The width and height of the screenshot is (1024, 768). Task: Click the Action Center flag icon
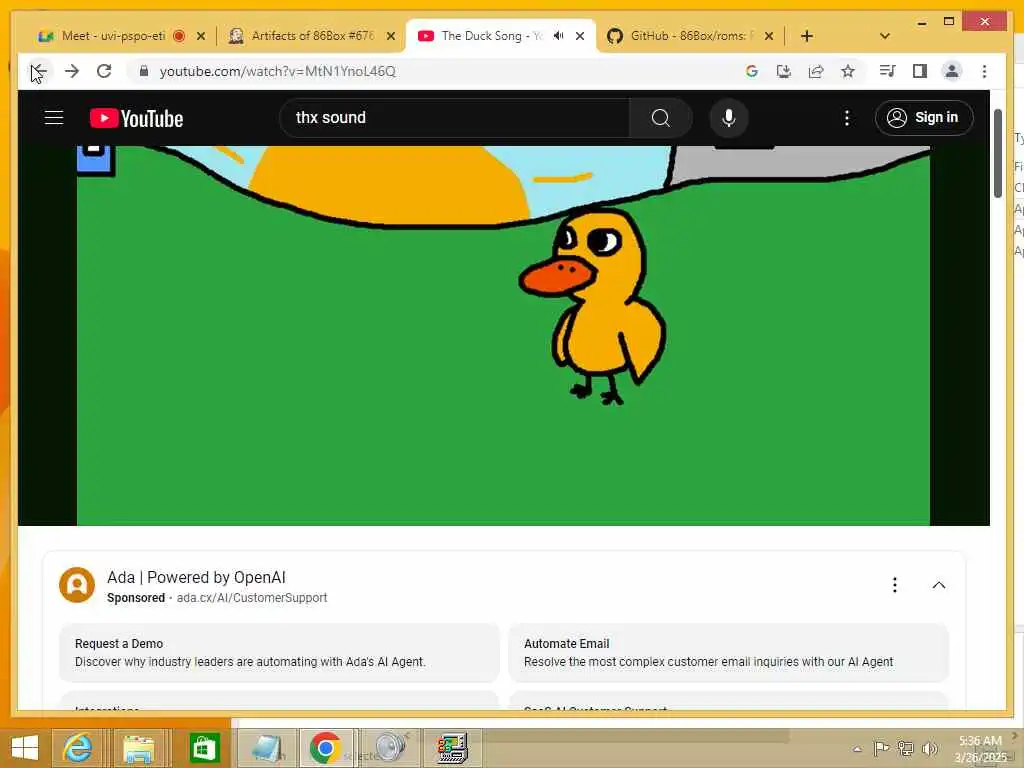[881, 748]
